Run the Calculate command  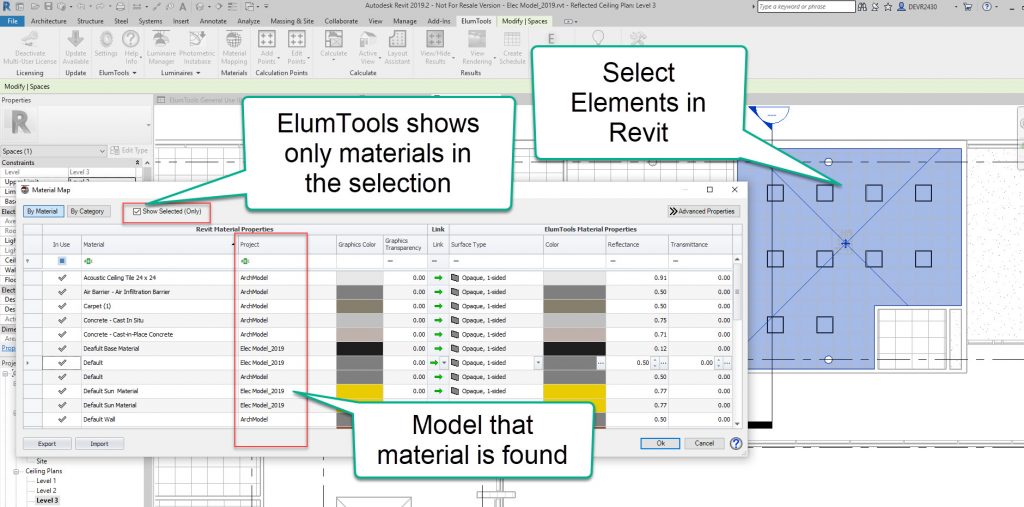point(333,39)
